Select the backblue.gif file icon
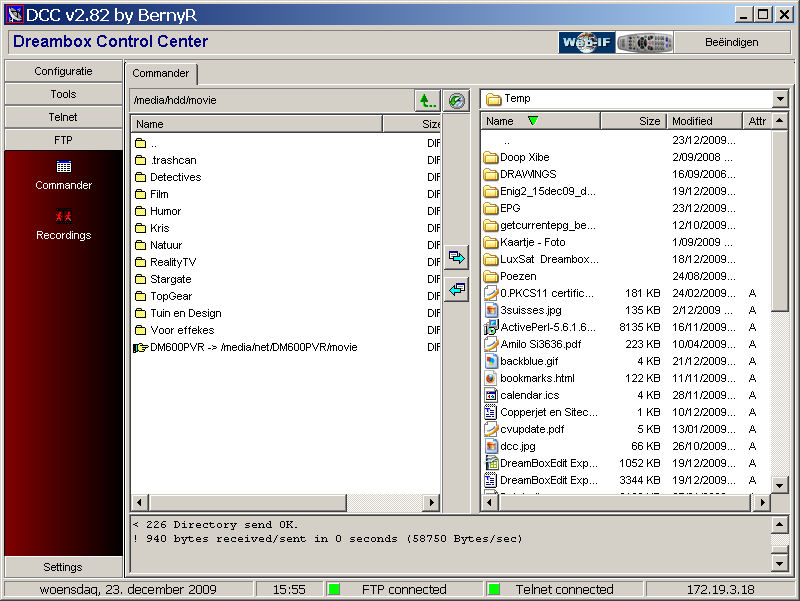The image size is (800, 601). point(491,361)
